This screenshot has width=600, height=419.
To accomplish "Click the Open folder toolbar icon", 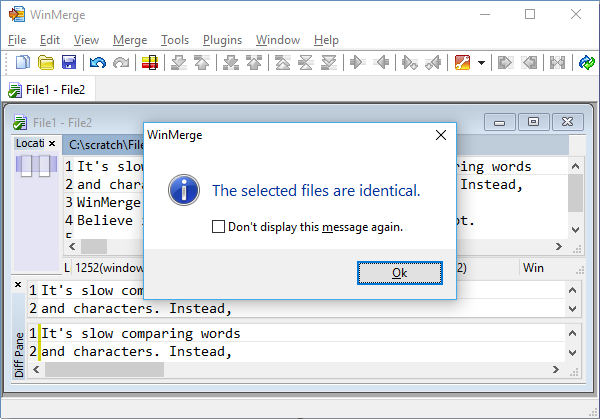I will 46,63.
